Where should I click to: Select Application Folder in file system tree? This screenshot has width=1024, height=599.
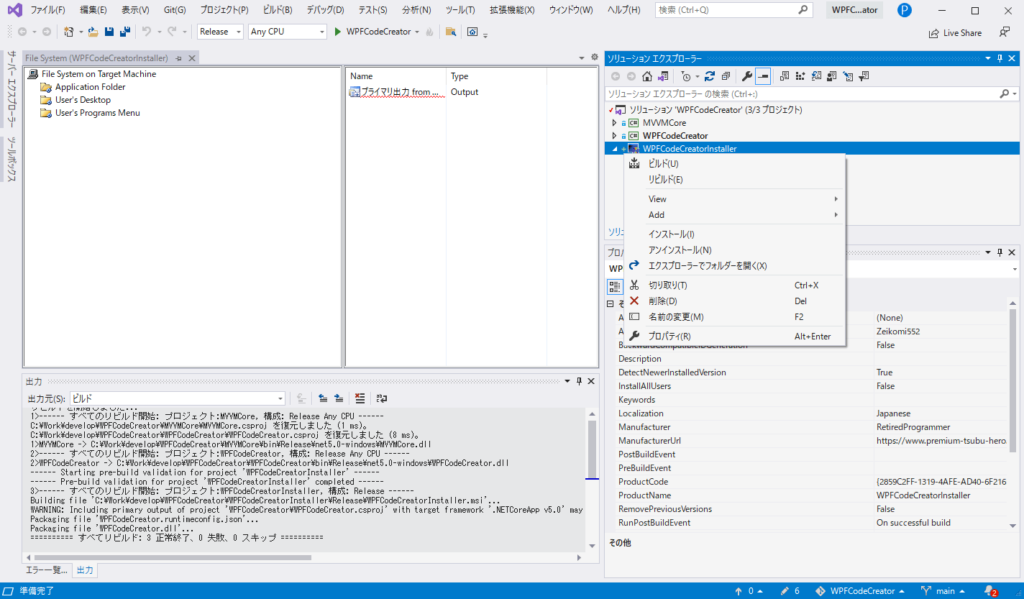pos(90,87)
